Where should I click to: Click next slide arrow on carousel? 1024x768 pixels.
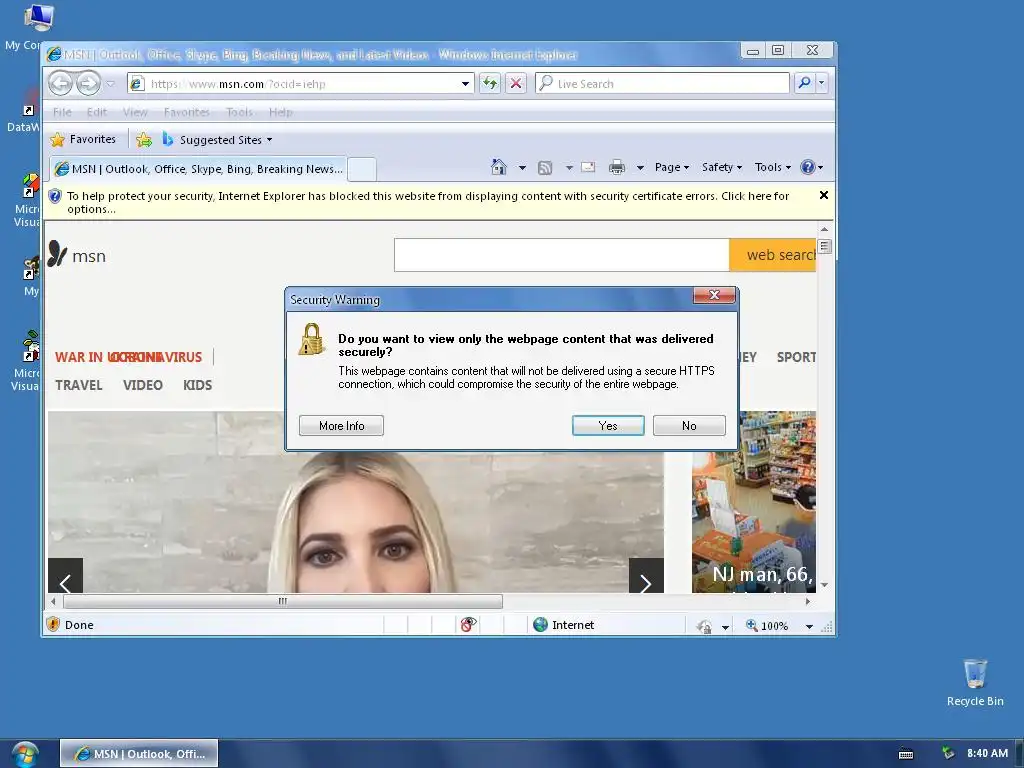646,575
